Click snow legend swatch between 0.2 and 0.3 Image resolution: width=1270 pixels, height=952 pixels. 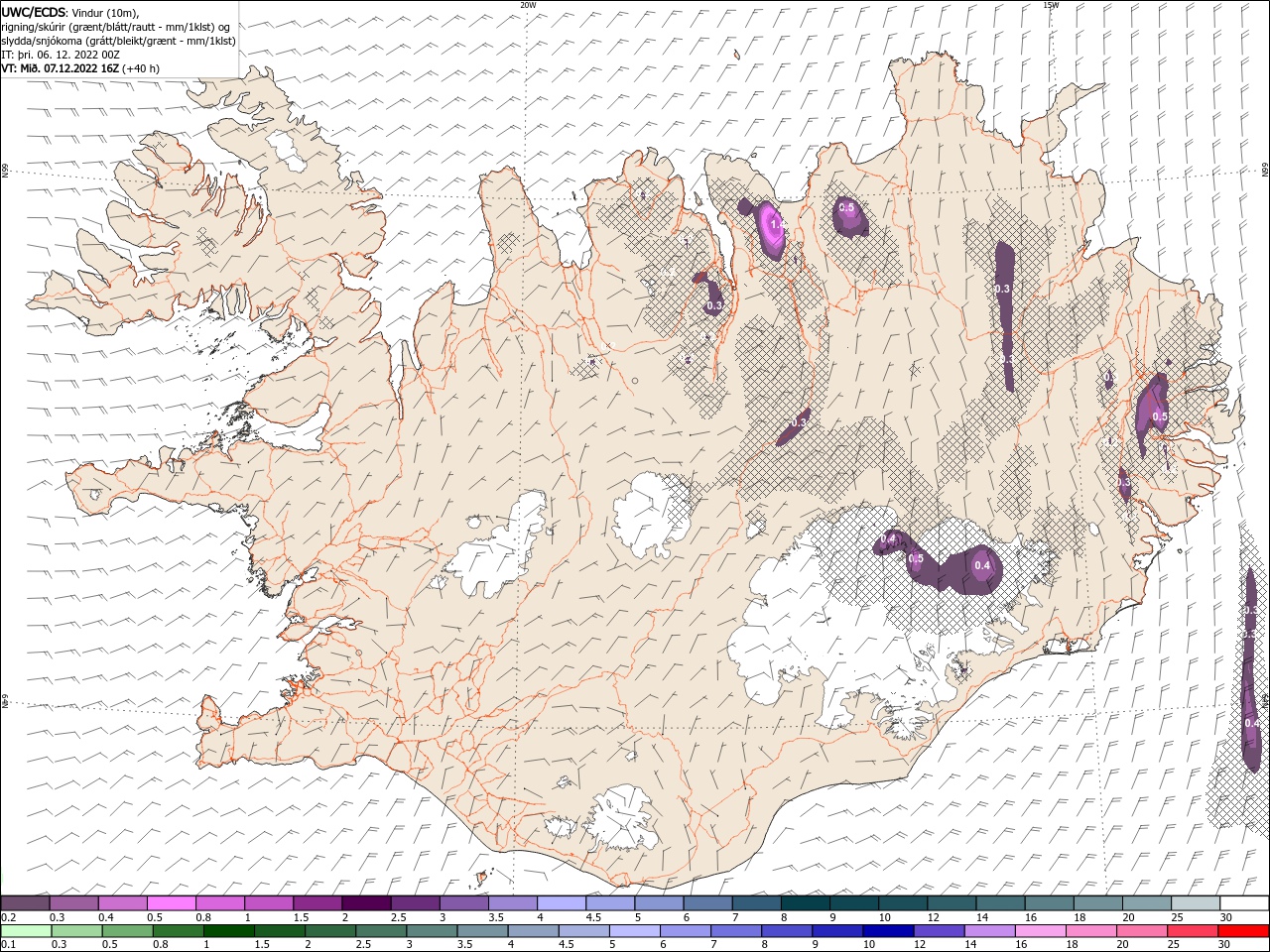point(26,903)
